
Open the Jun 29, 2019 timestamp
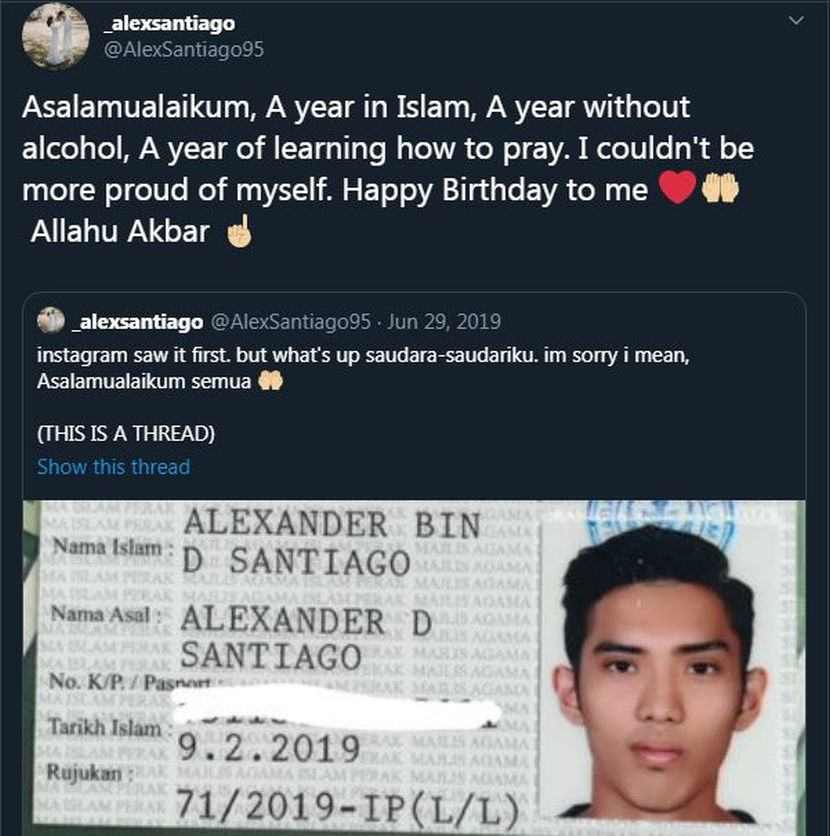tap(444, 321)
